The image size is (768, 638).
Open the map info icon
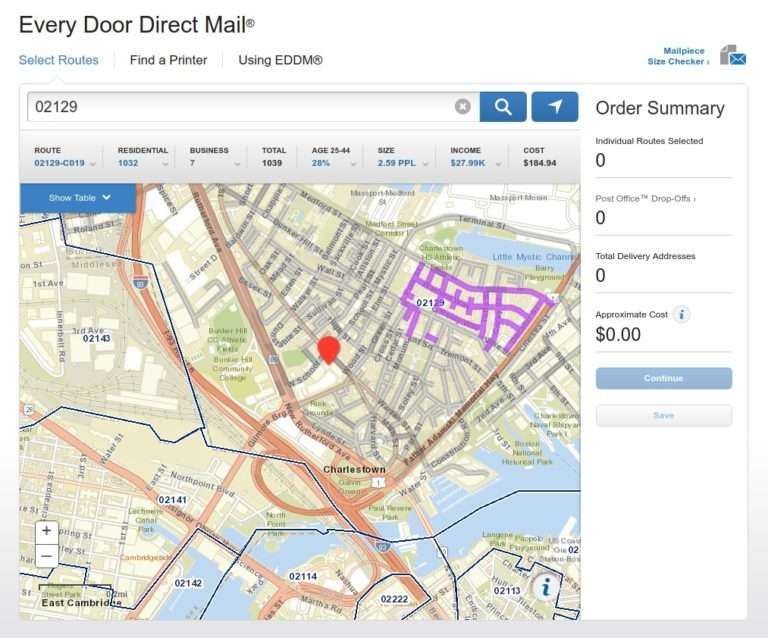545,587
